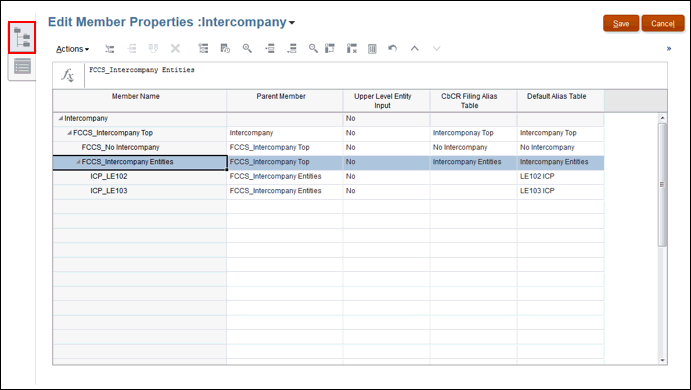
Task: Click the undo arrow toolbar icon
Action: (393, 48)
